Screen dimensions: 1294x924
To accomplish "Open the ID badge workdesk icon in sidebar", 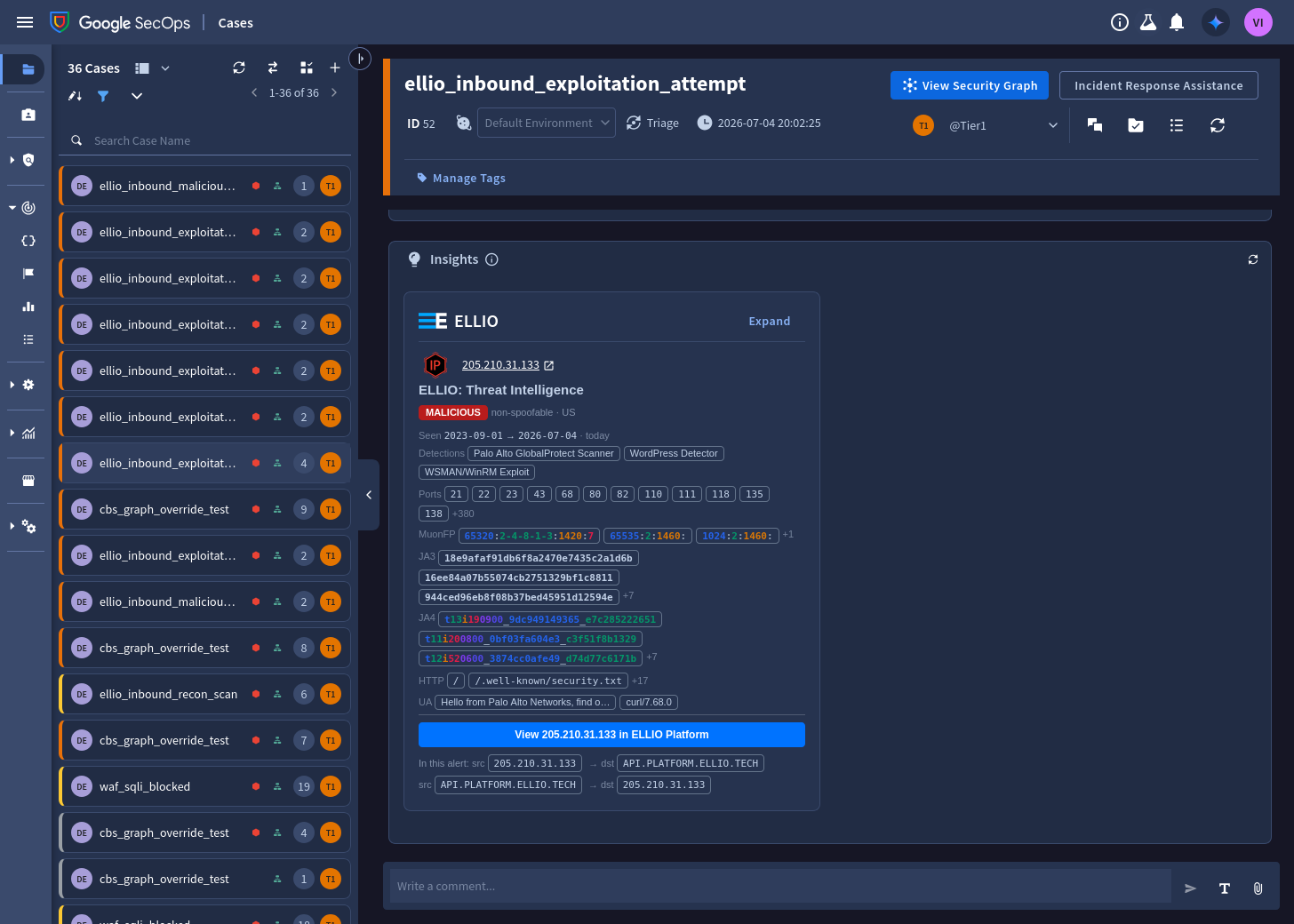I will pyautogui.click(x=28, y=115).
